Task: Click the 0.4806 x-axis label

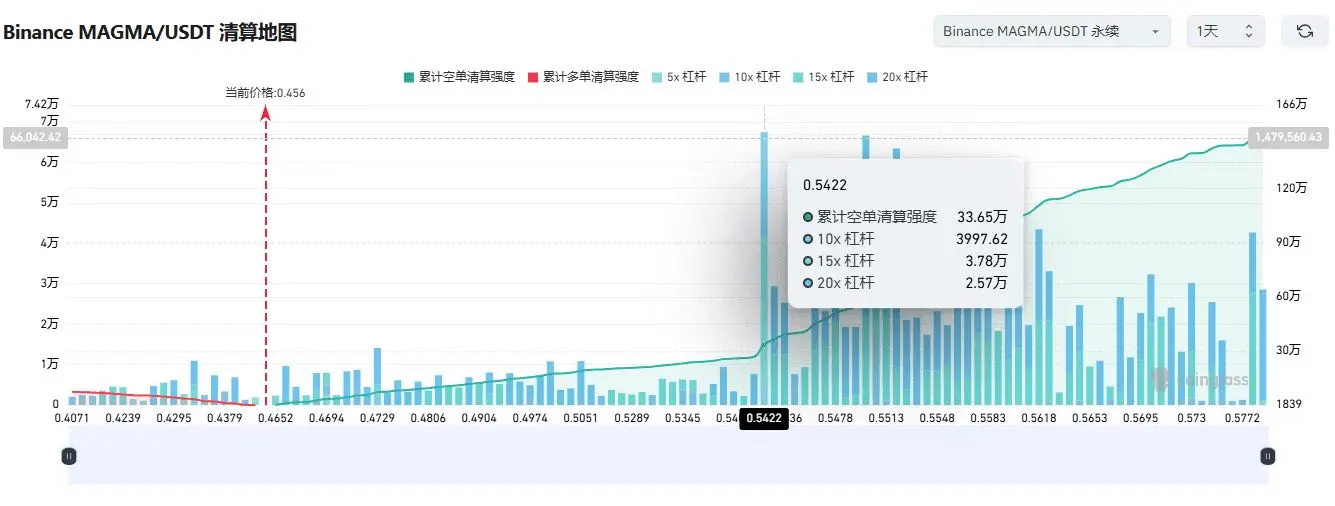Action: (427, 418)
